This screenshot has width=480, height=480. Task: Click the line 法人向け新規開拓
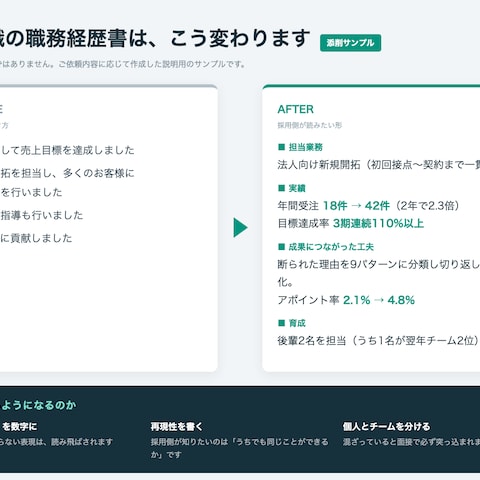(379, 165)
